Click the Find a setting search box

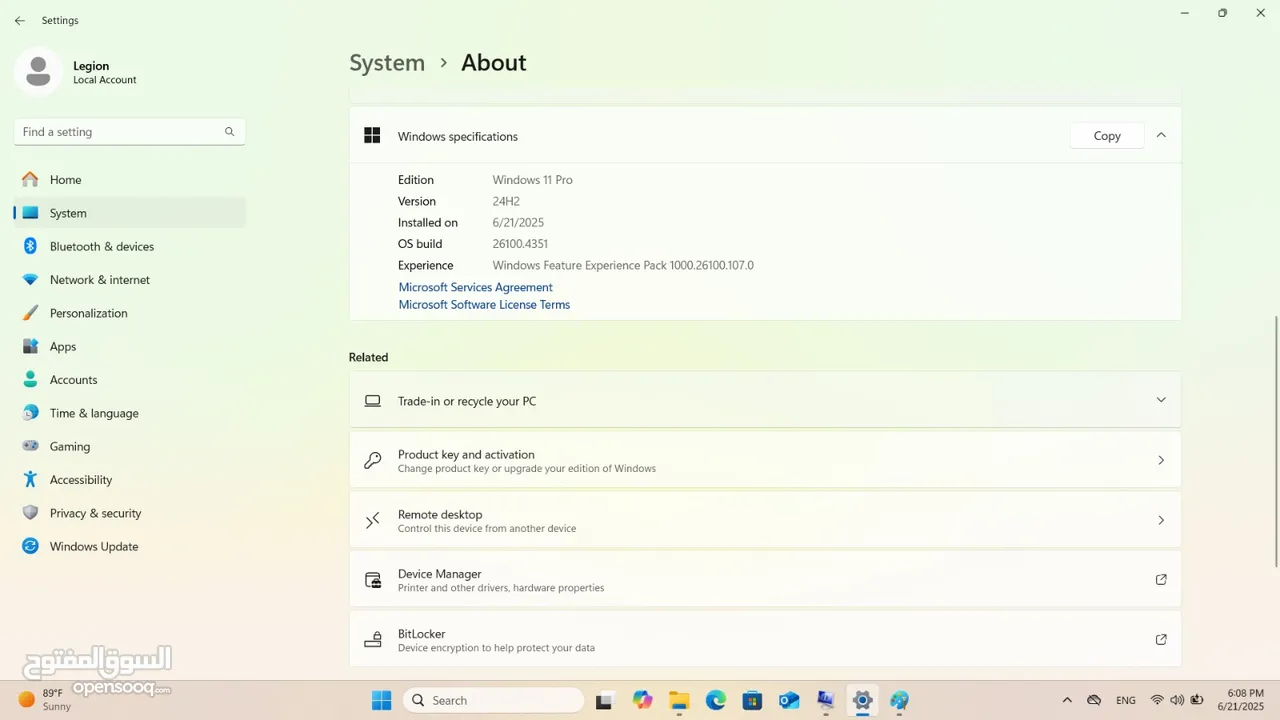click(130, 132)
